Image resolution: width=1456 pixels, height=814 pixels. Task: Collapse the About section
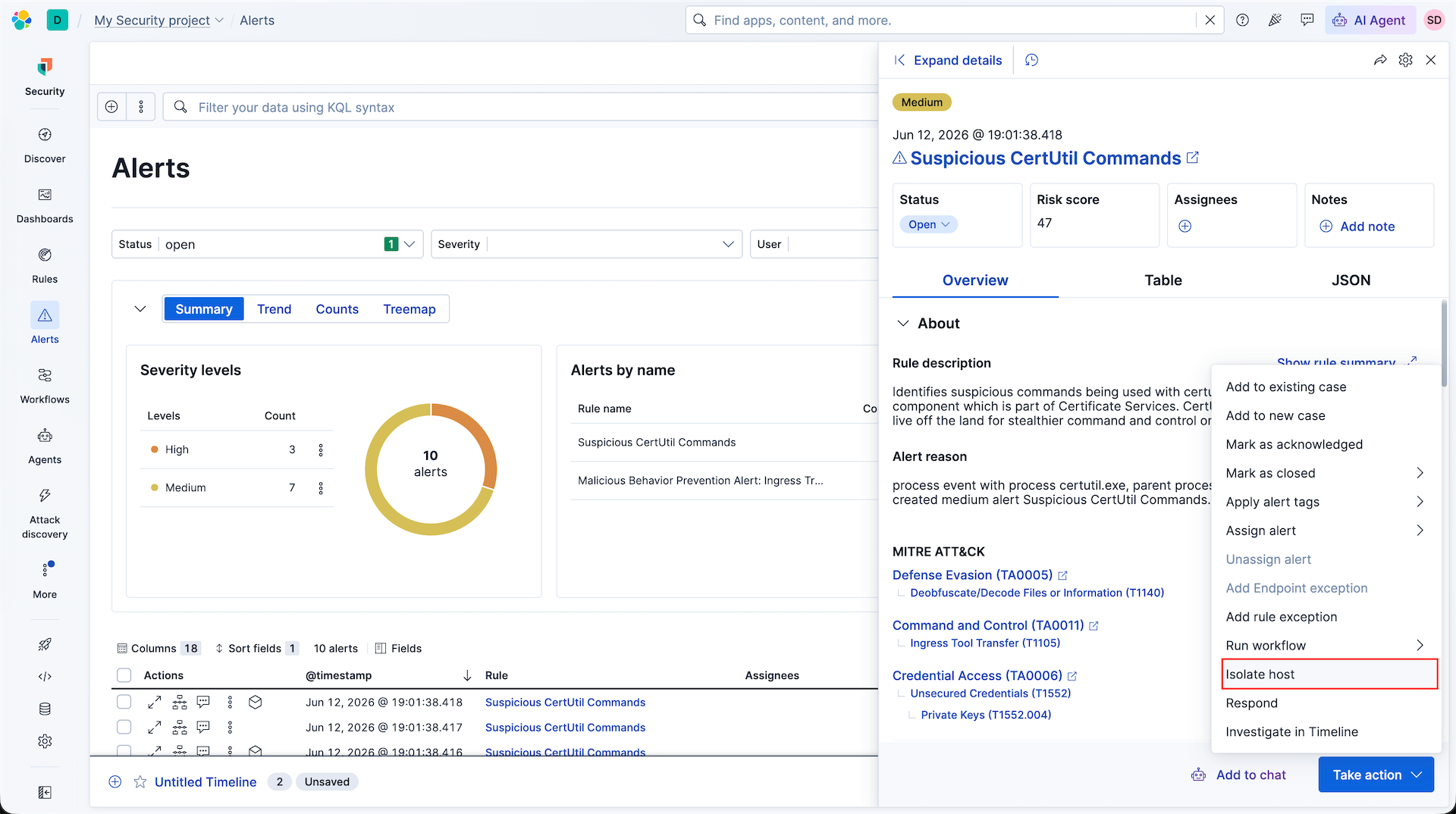pos(903,324)
